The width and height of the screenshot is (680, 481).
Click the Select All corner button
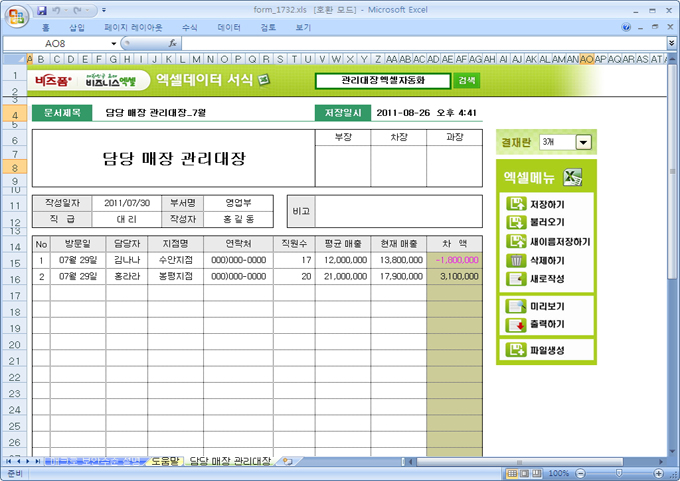click(14, 59)
